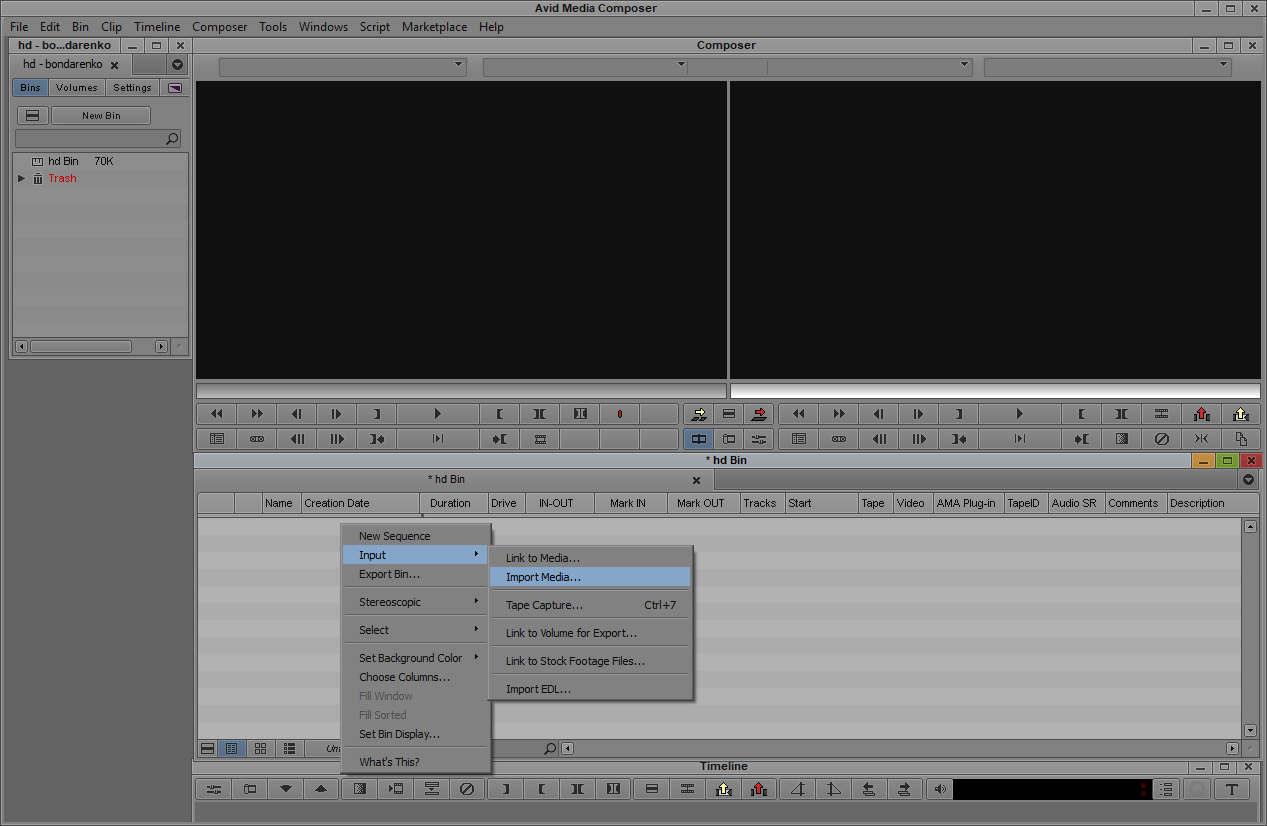This screenshot has height=826, width=1267.
Task: Open the record sequence dropdown in Composer
Action: [1107, 66]
